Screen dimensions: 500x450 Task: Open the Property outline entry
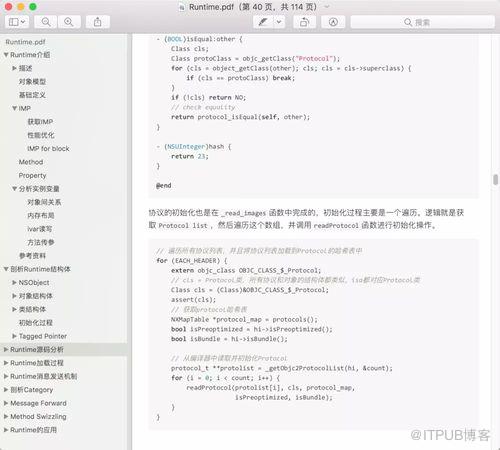click(32, 175)
